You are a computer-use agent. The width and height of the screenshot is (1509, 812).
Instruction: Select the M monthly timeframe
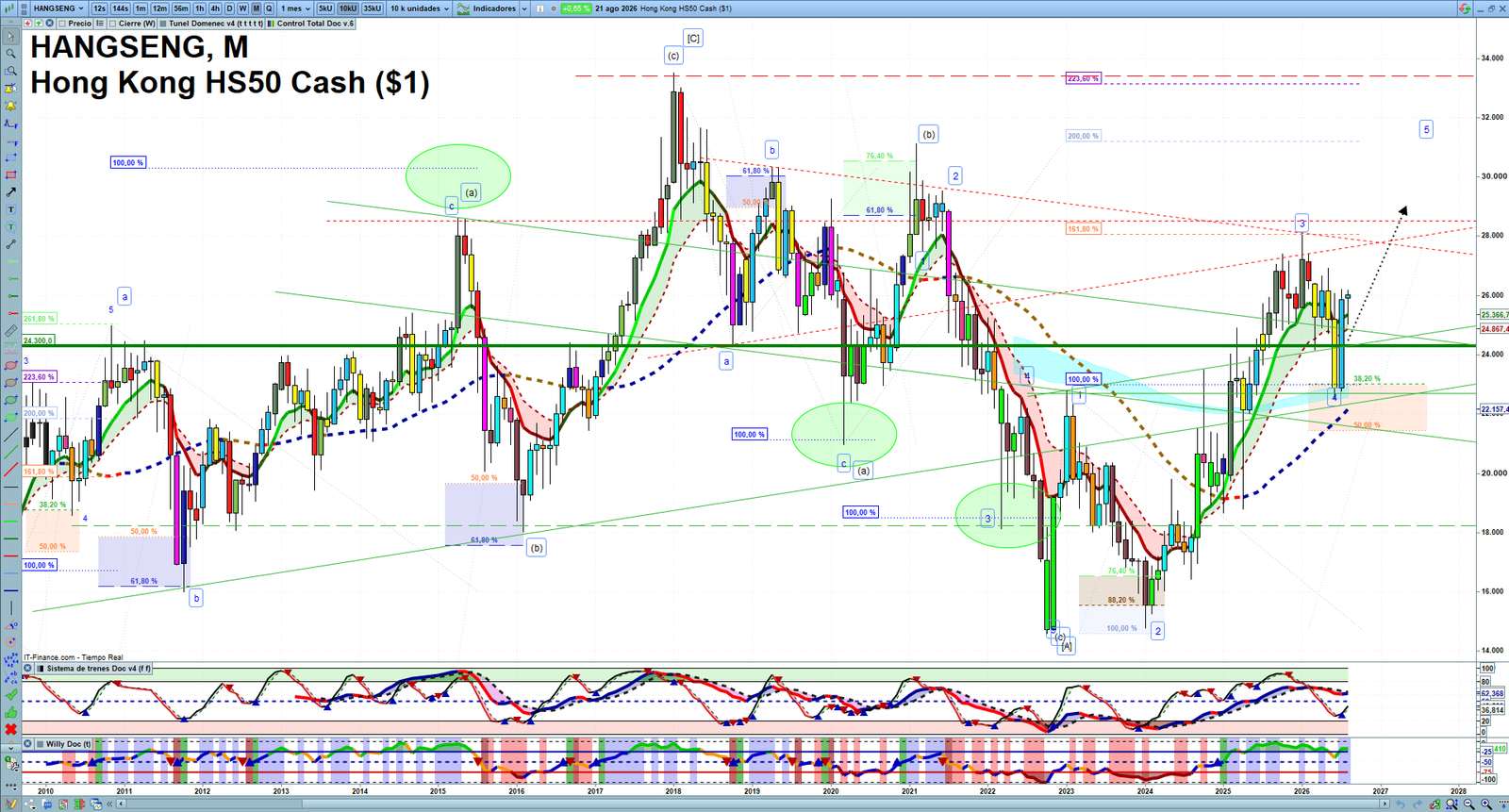point(256,8)
